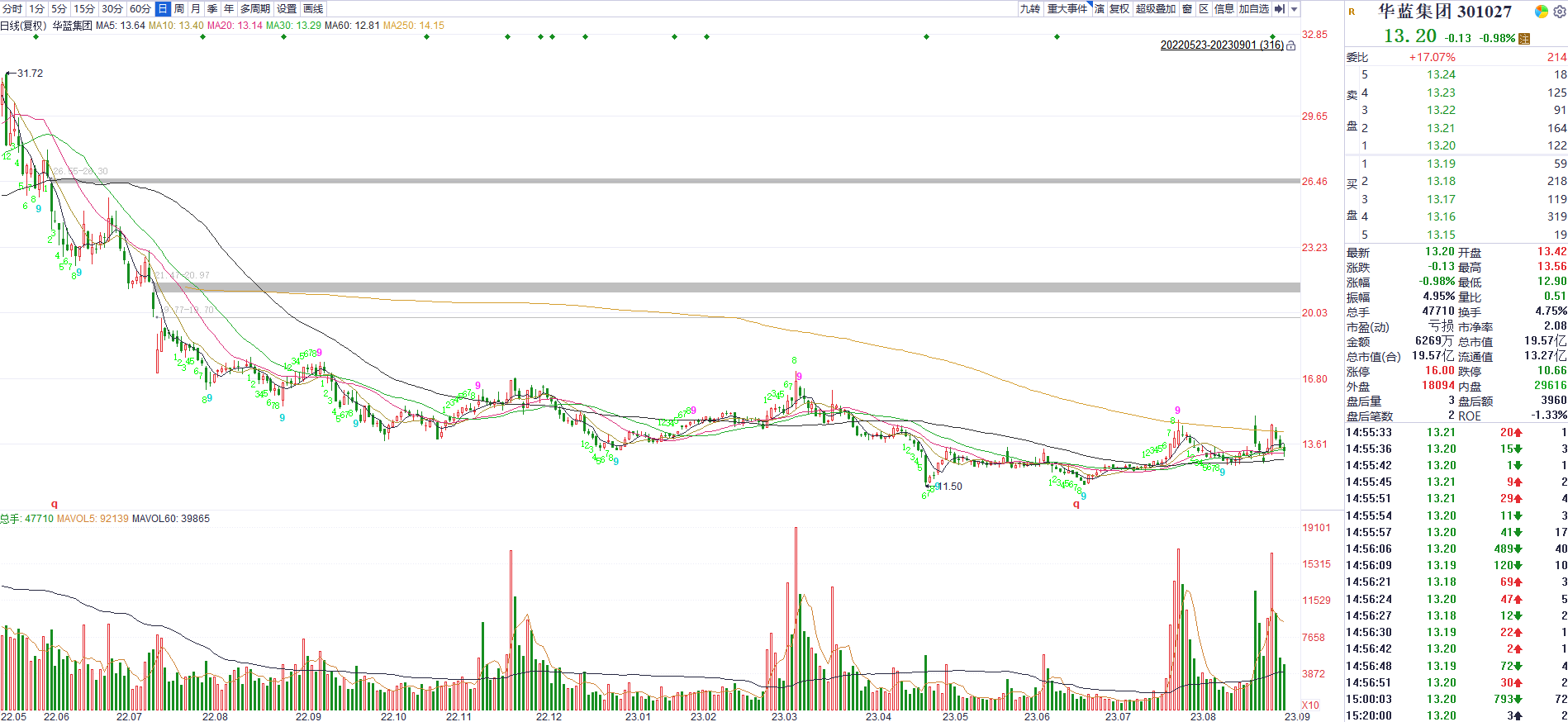The image size is (1568, 722).
Task: Click buy level 1 price 13.19
Action: pyautogui.click(x=1441, y=164)
